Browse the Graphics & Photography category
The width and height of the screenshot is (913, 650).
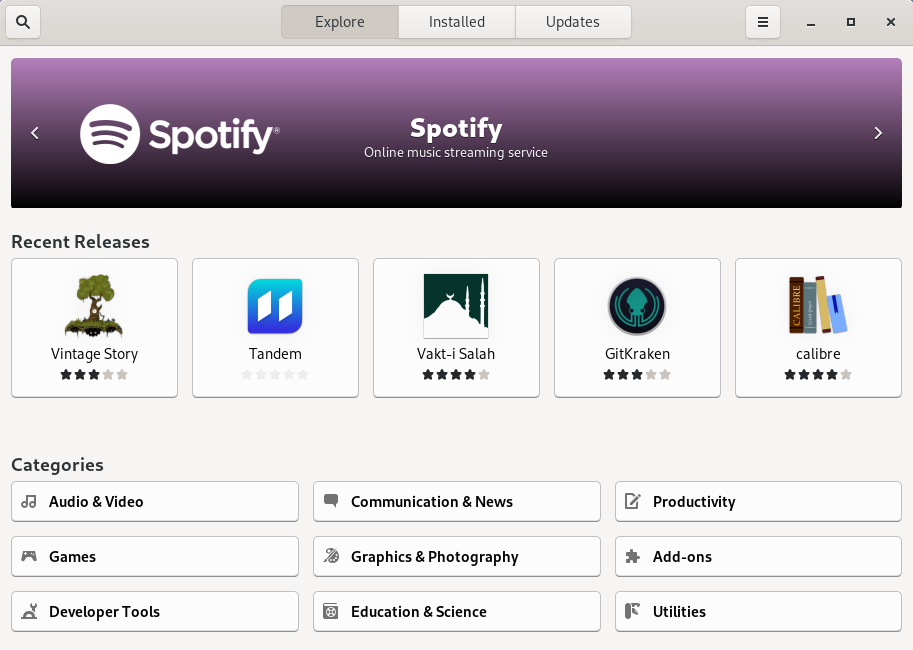coord(457,557)
